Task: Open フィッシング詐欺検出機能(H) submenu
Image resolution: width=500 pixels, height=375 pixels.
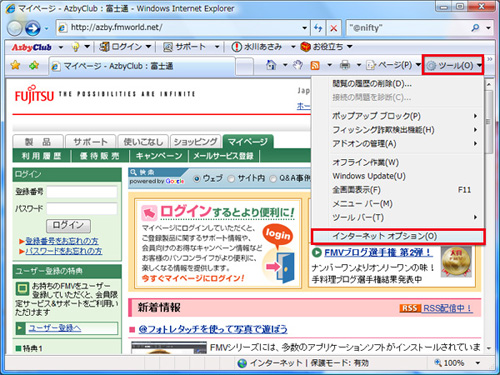Action: [x=397, y=130]
